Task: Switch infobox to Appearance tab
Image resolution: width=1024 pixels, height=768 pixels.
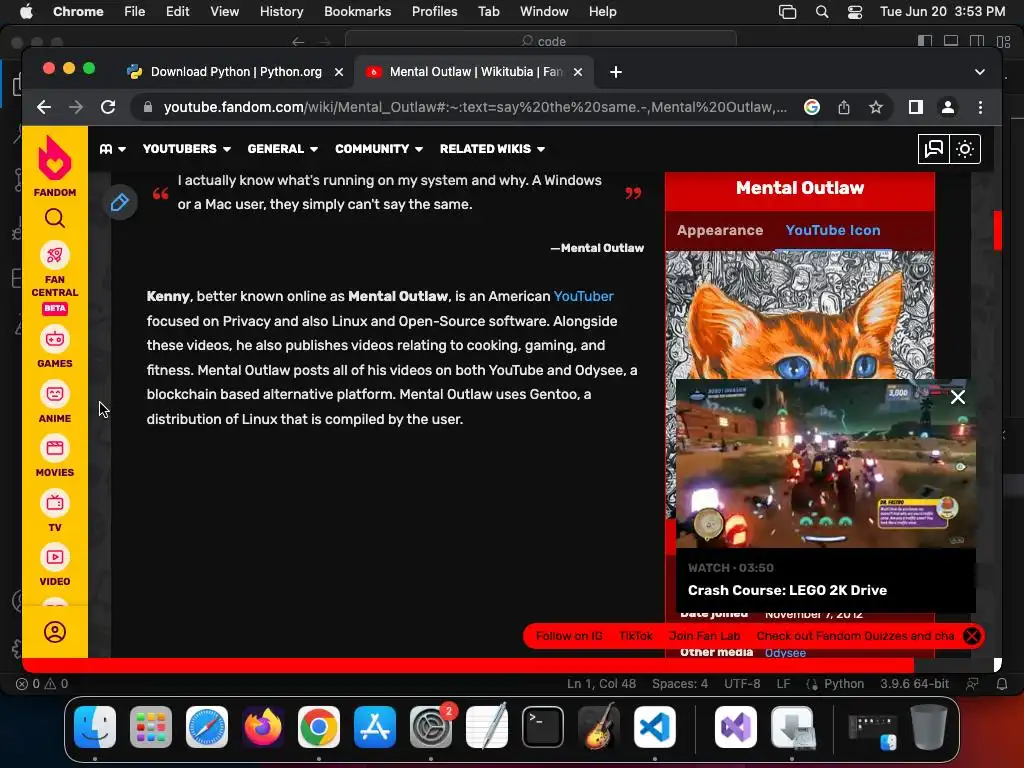Action: coord(720,230)
